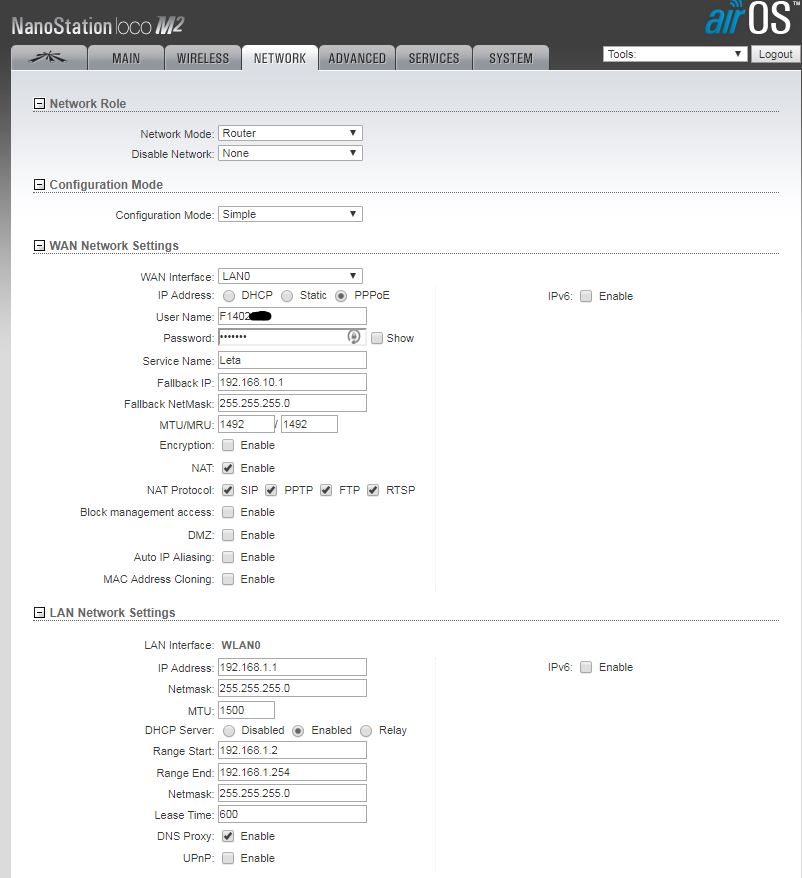Click the PPPoE User Name field
This screenshot has height=878, width=802.
(292, 316)
